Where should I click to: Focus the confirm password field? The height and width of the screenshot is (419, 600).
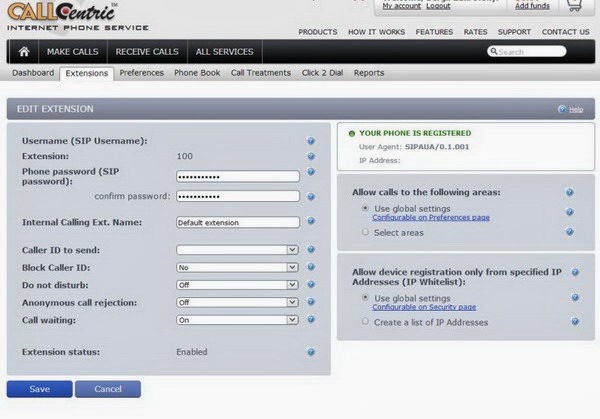click(238, 196)
